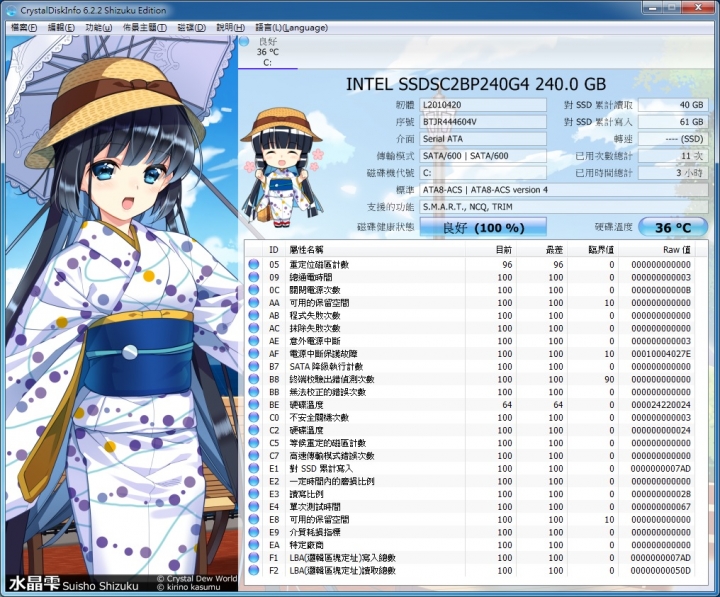Screen dimensions: 720x597
Task: Click the chibi Shizuku character icon
Action: (x=281, y=168)
